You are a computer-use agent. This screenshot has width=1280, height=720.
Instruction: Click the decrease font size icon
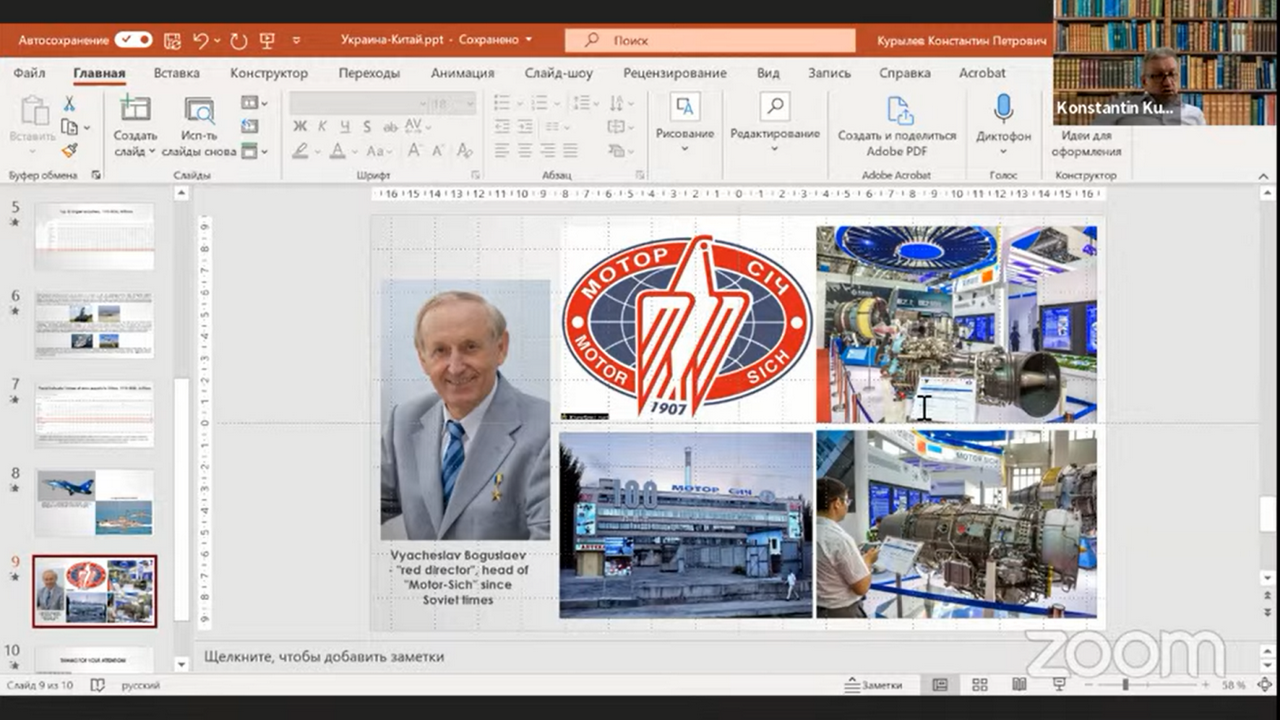click(438, 151)
